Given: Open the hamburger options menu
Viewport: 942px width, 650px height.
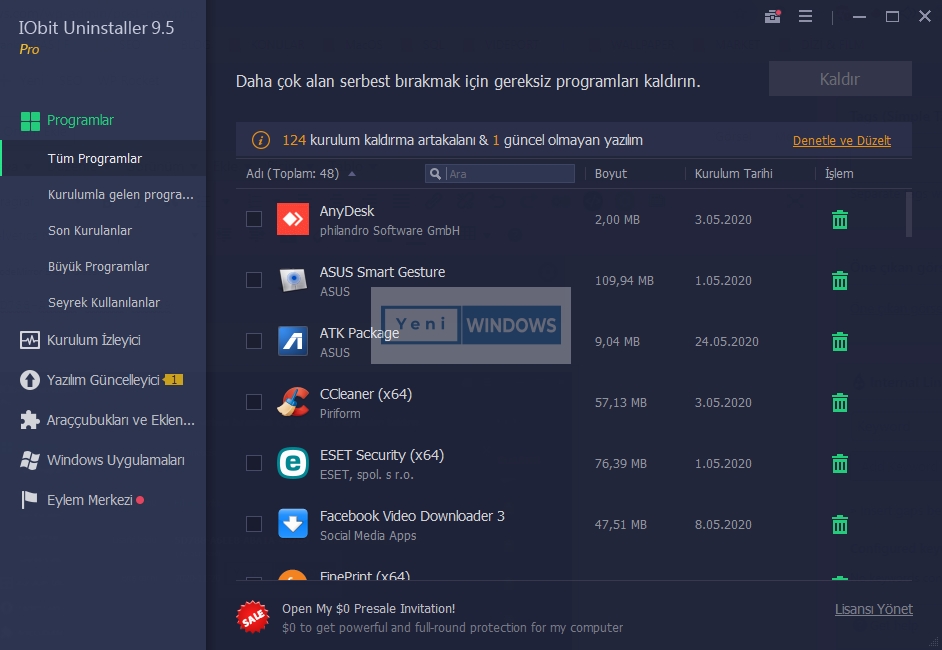Looking at the screenshot, I should click(x=805, y=16).
